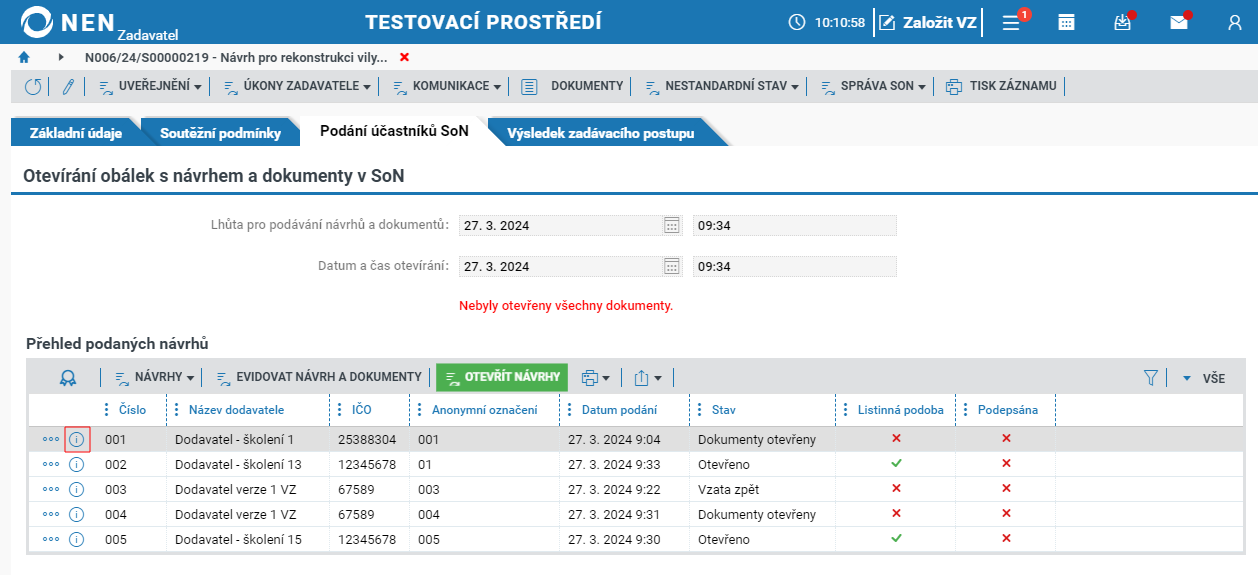Expand the VŠE filter dropdown
Image resolution: width=1258 pixels, height=575 pixels.
click(1204, 378)
